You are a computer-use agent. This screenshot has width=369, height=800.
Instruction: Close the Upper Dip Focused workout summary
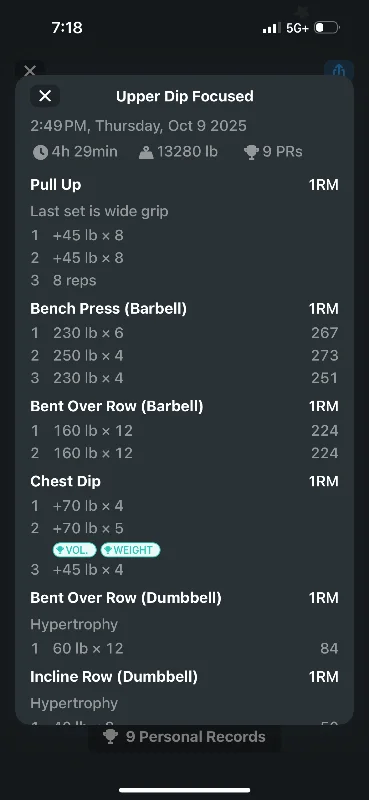coord(45,96)
